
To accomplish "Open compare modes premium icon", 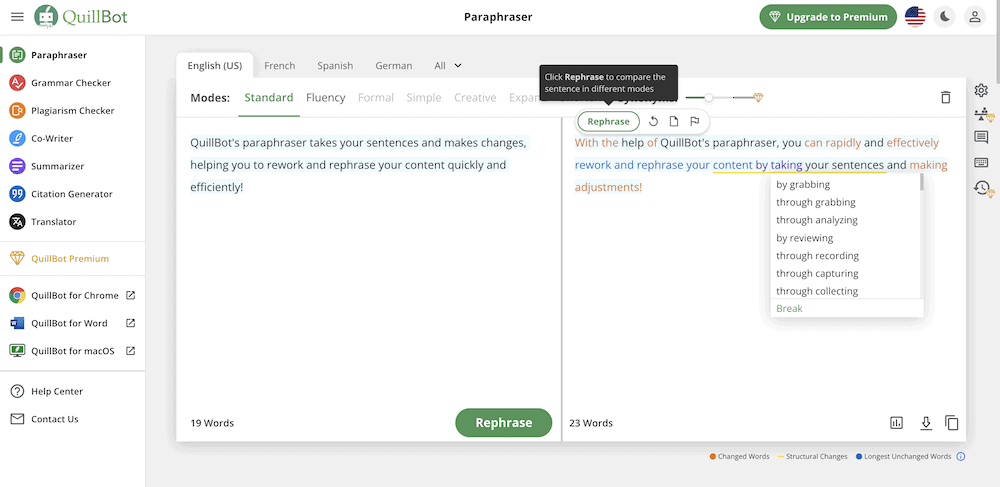I will click(983, 115).
